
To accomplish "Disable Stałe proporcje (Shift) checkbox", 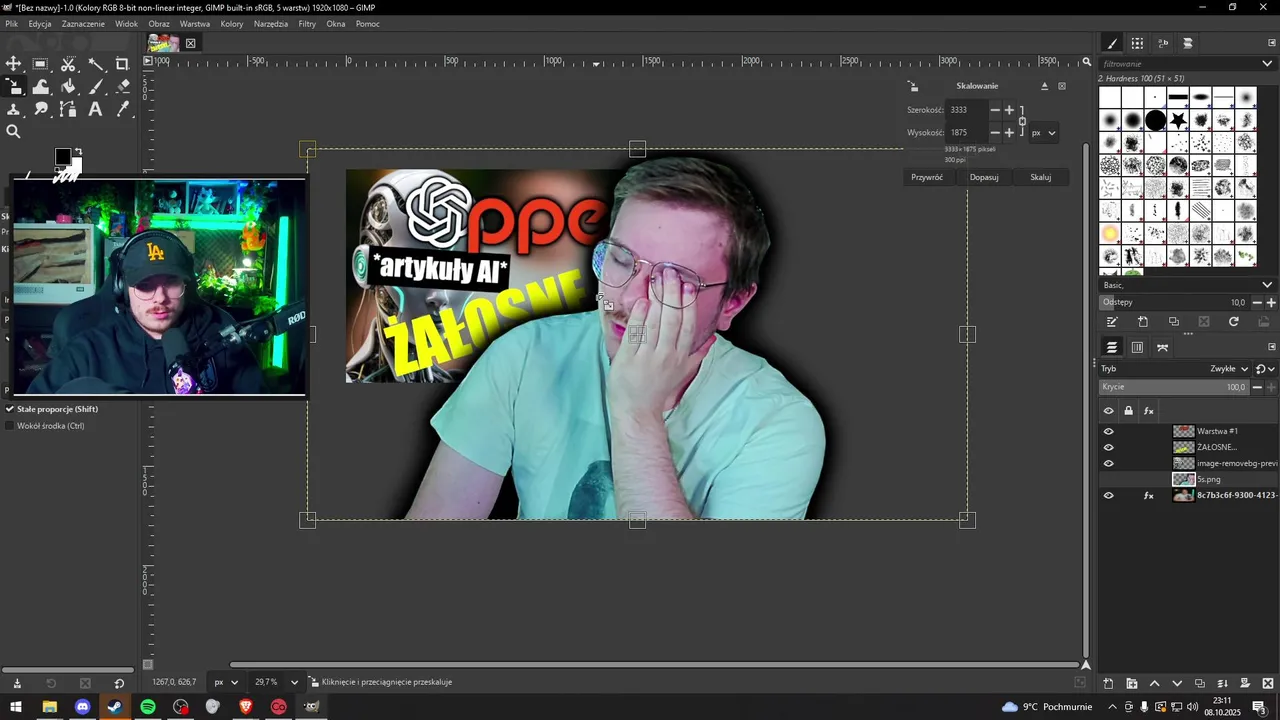I will pos(10,409).
